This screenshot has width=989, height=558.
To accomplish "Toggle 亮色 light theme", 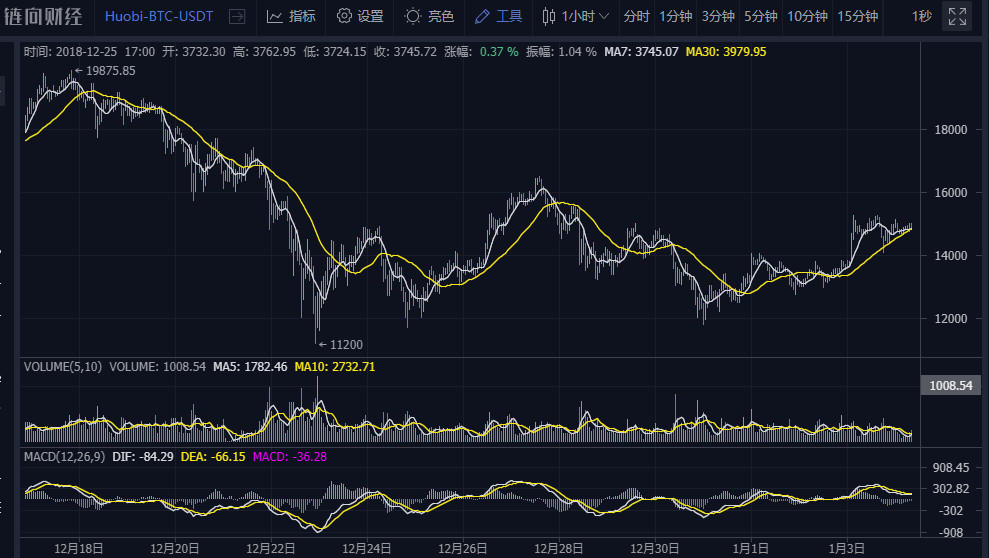I will (430, 16).
